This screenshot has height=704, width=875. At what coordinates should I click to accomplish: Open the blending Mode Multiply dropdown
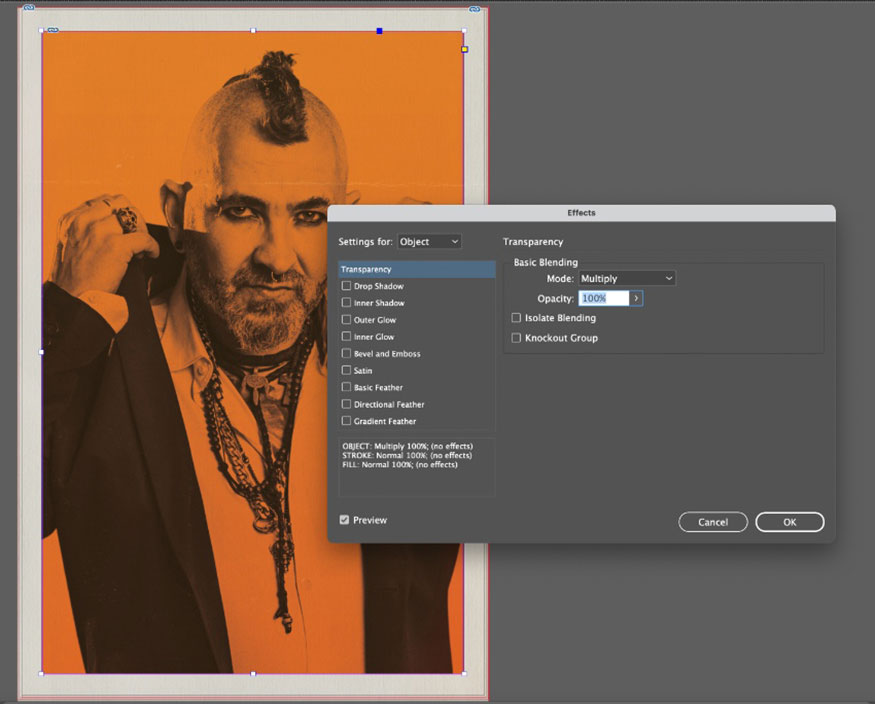tap(627, 278)
